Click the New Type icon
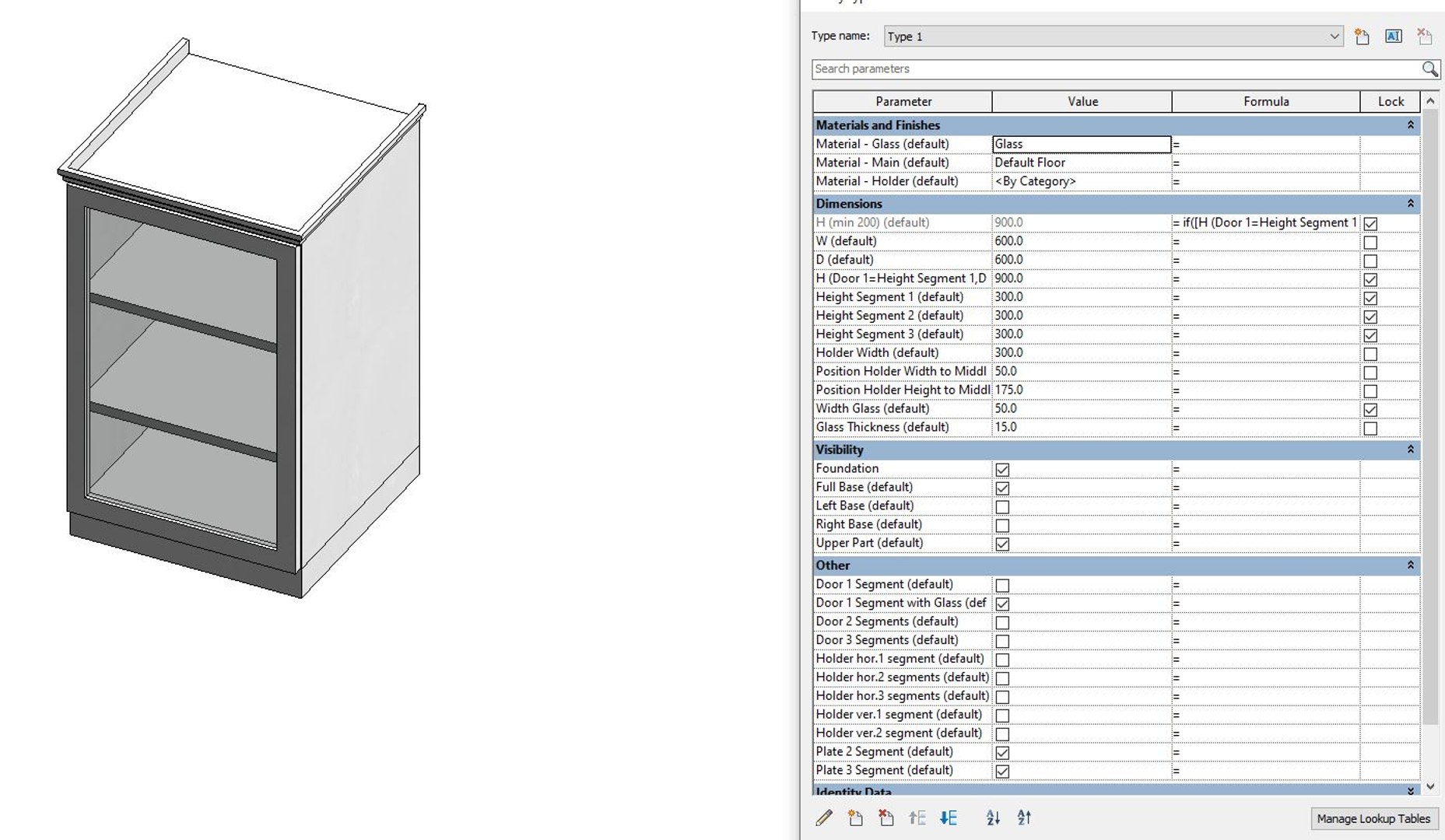The width and height of the screenshot is (1445, 840). 1362,37
